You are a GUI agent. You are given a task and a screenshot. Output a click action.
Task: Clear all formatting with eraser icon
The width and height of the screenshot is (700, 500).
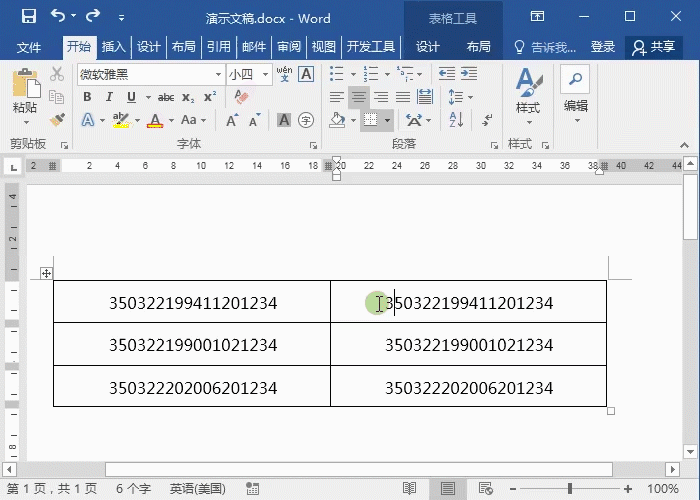tap(241, 97)
